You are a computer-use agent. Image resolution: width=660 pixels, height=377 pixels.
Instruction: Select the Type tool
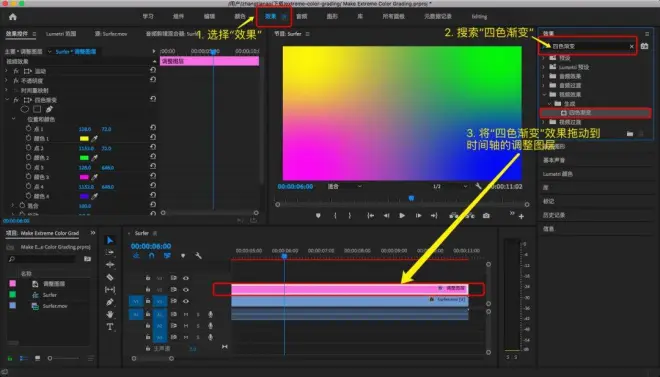pyautogui.click(x=110, y=327)
